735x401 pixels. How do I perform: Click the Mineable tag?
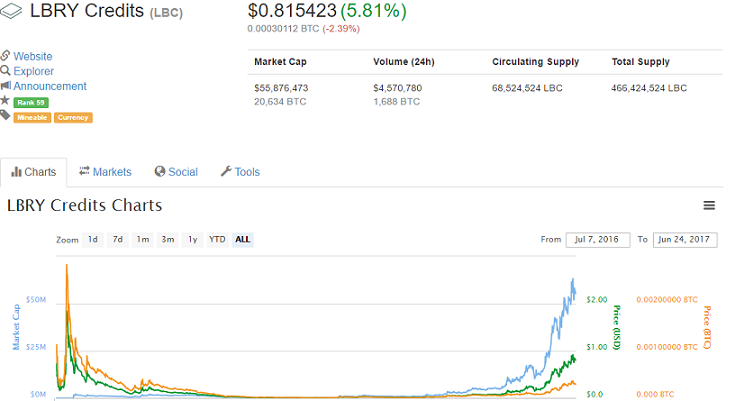[x=32, y=117]
